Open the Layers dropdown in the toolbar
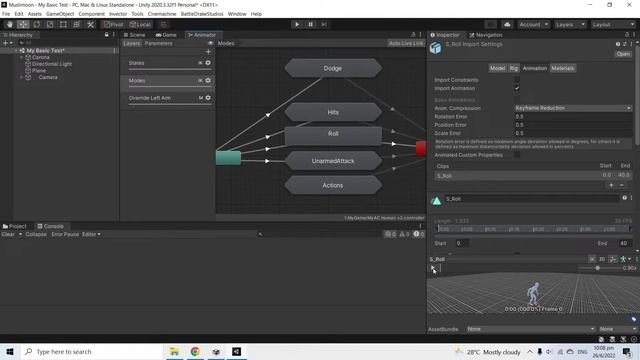 [570, 24]
